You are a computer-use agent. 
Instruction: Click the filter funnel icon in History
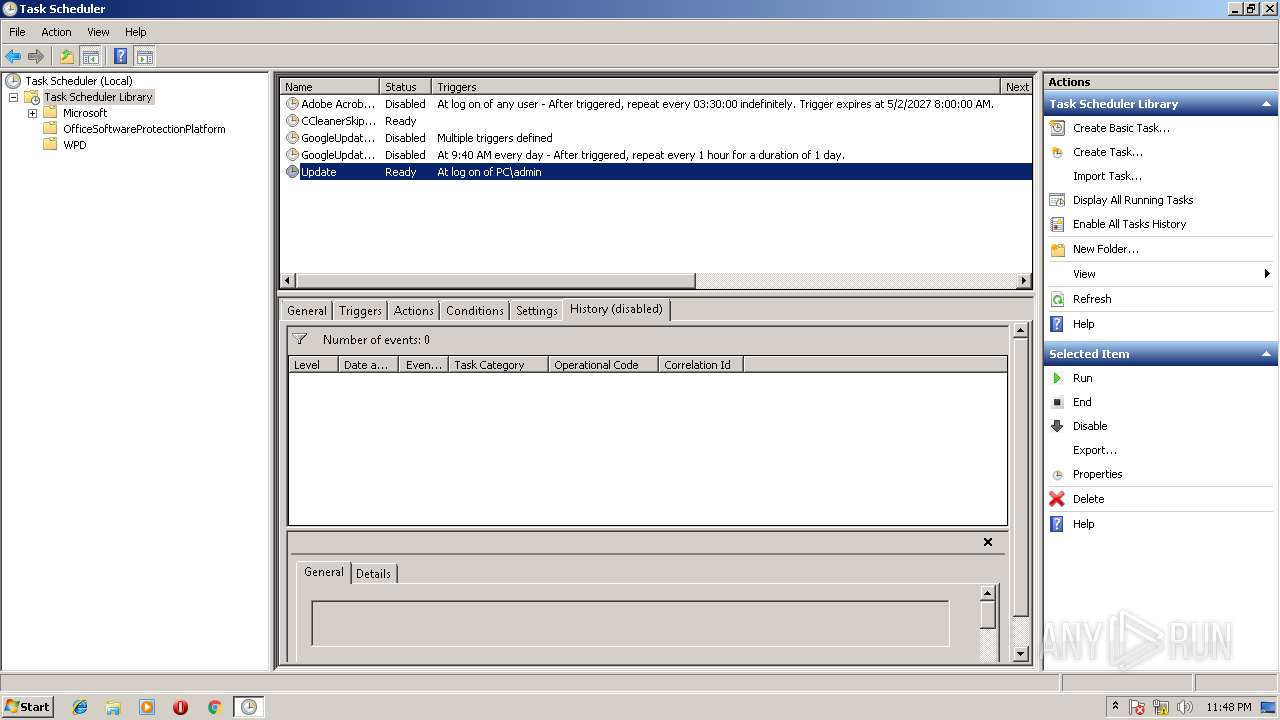pos(300,339)
